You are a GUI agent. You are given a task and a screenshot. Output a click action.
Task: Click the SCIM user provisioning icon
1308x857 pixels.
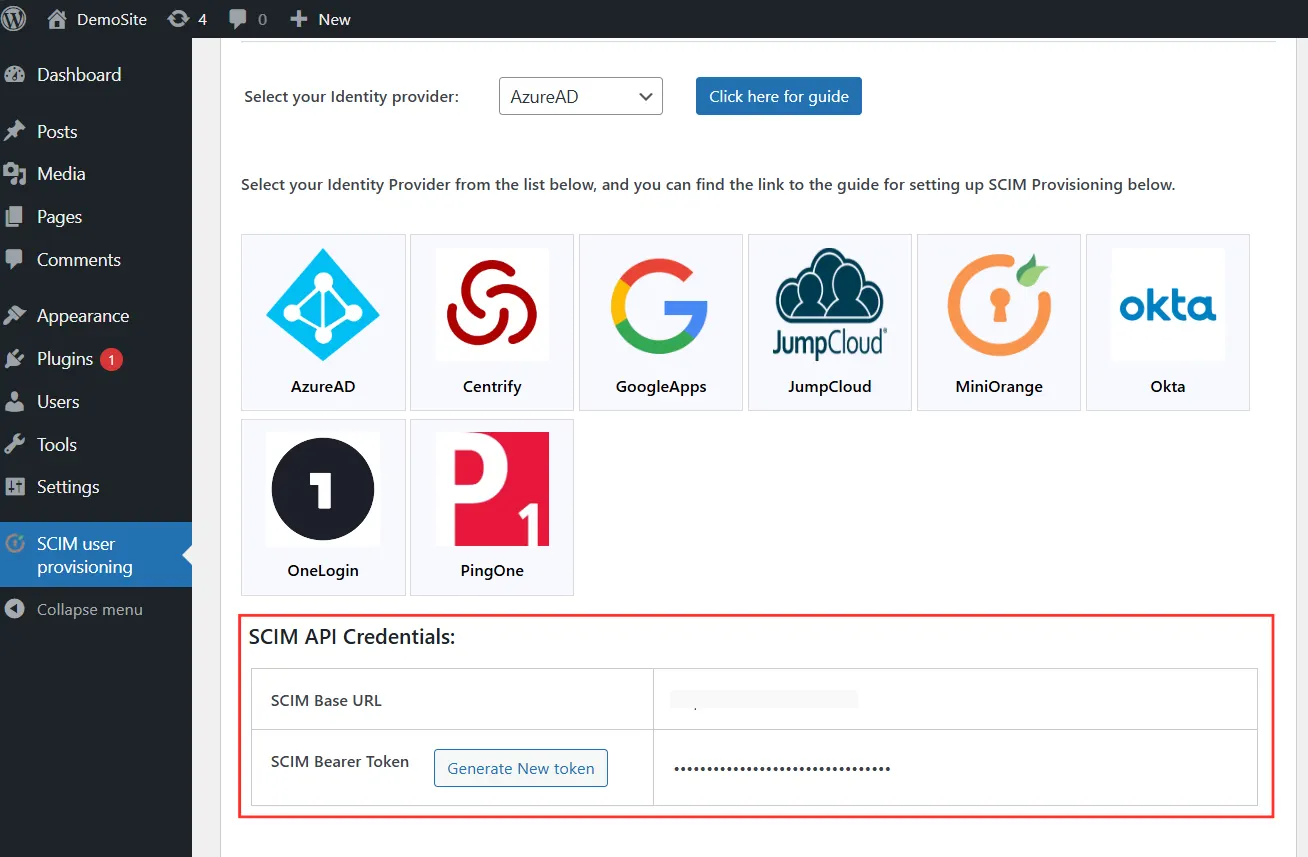pos(15,544)
